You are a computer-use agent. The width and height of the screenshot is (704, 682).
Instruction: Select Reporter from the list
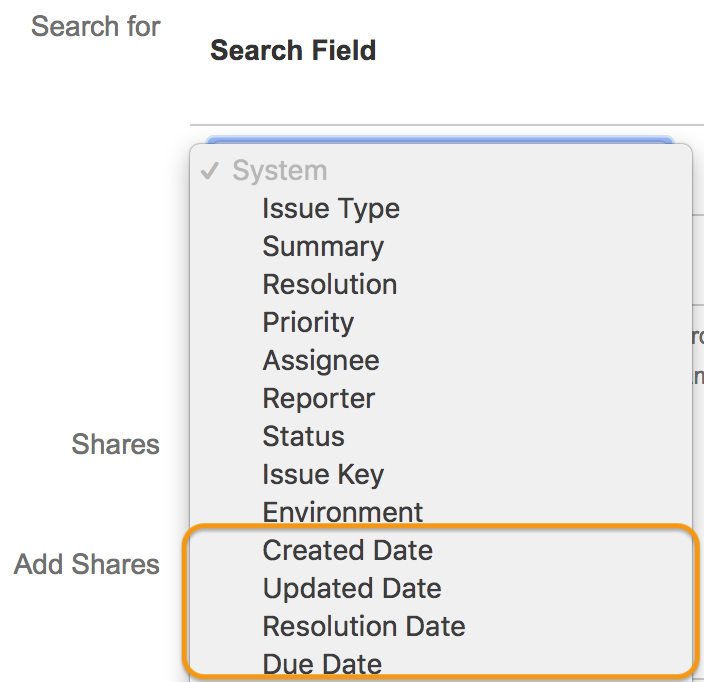319,399
